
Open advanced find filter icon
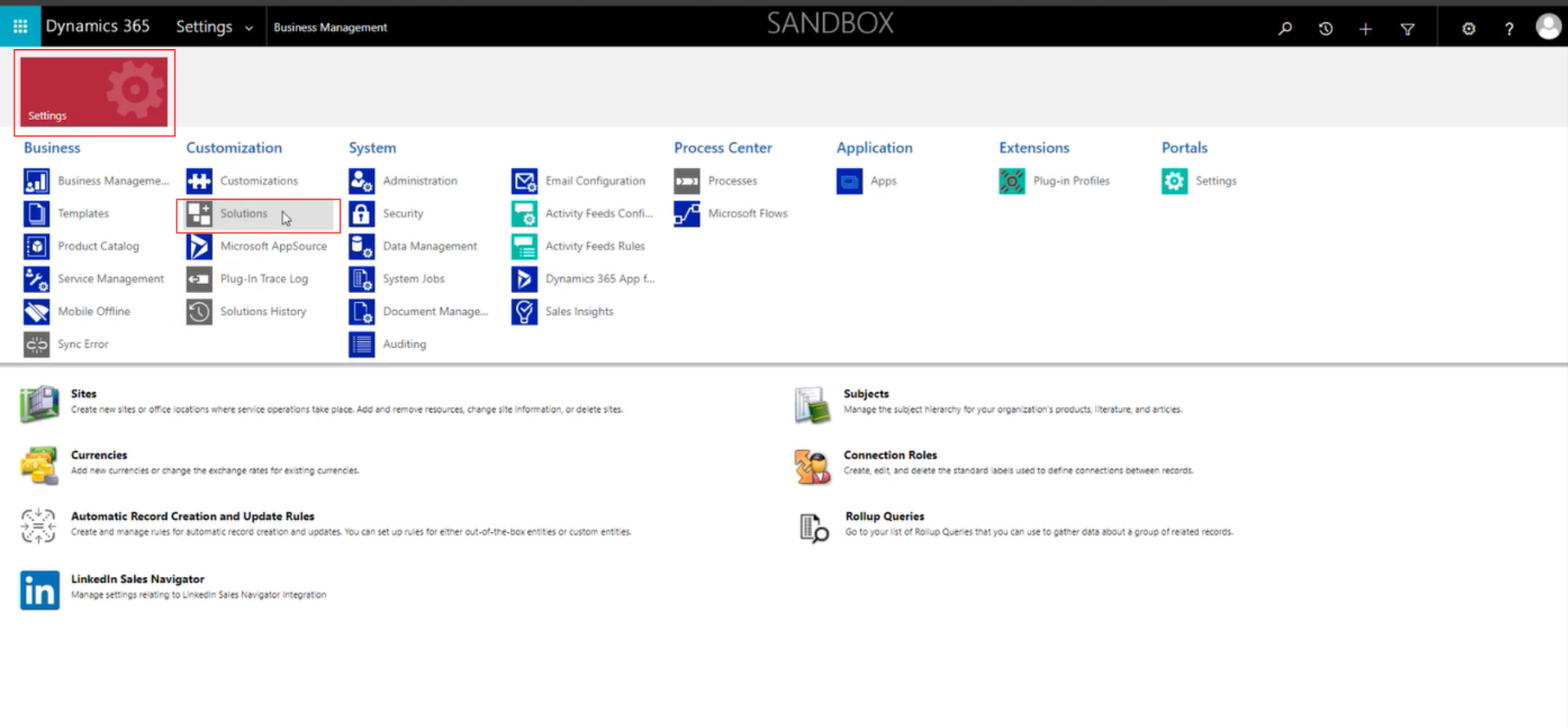click(1407, 29)
